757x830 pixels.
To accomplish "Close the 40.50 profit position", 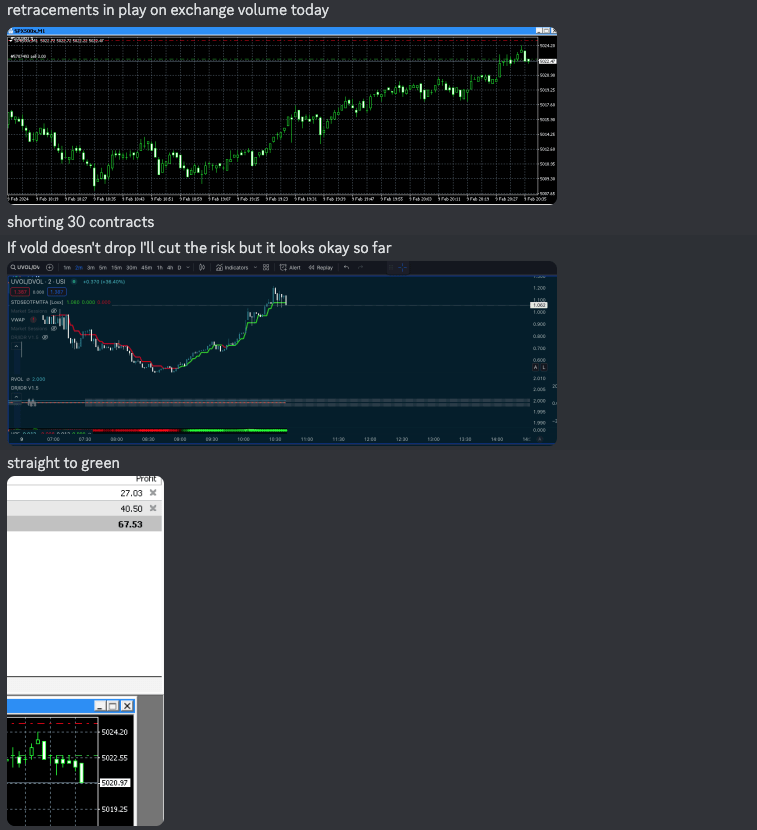I will (x=153, y=508).
